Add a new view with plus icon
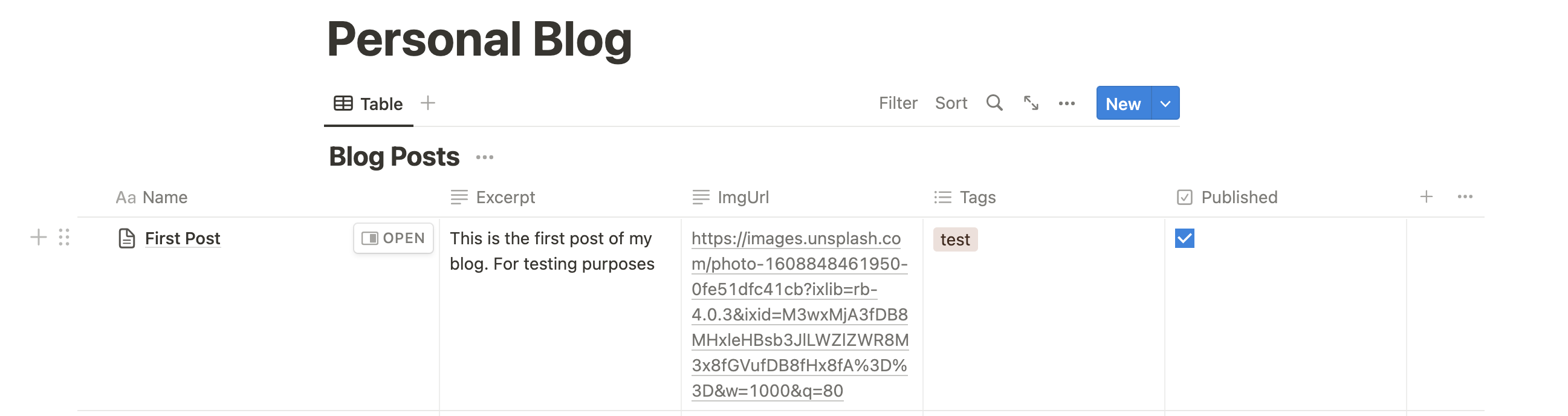Screen dimensions: 1568x416 click(428, 103)
